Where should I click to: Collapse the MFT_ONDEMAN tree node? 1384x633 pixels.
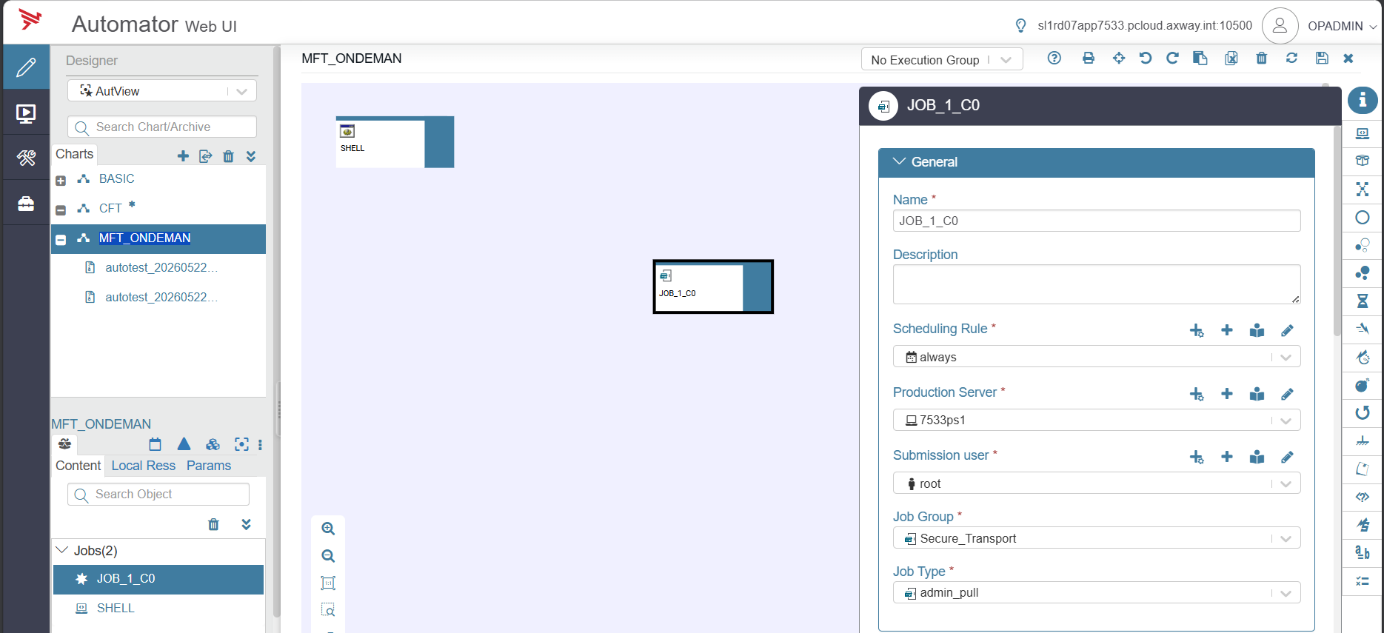click(x=61, y=240)
